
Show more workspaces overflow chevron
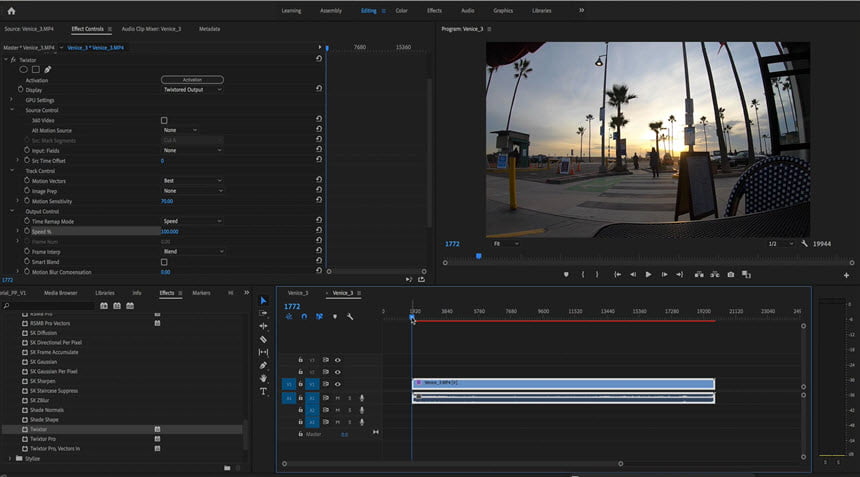[x=581, y=10]
